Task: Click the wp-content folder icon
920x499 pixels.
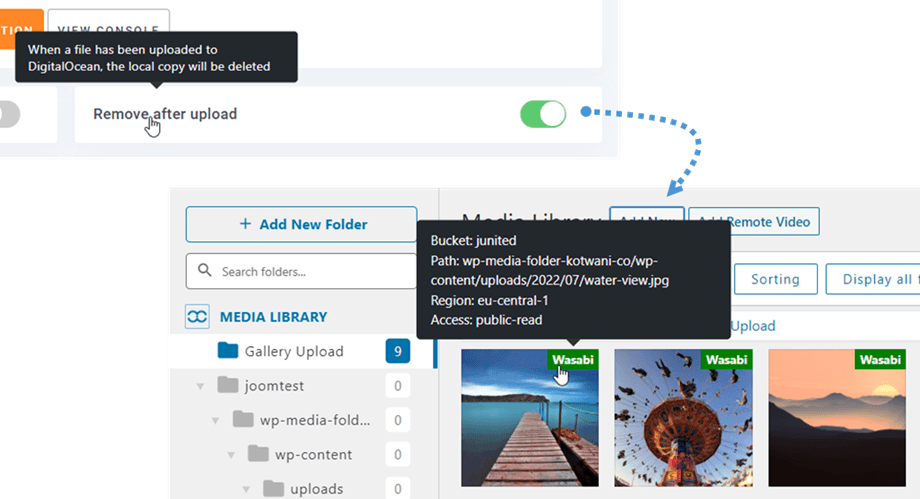Action: point(259,454)
